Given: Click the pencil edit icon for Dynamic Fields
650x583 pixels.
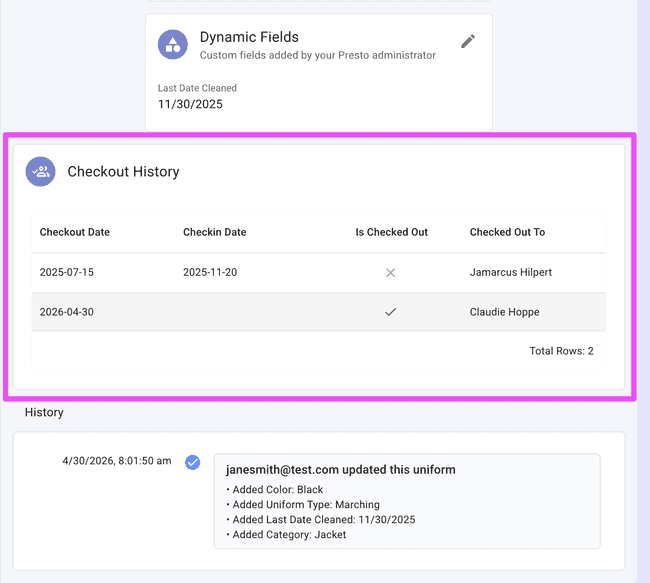Looking at the screenshot, I should tap(468, 41).
